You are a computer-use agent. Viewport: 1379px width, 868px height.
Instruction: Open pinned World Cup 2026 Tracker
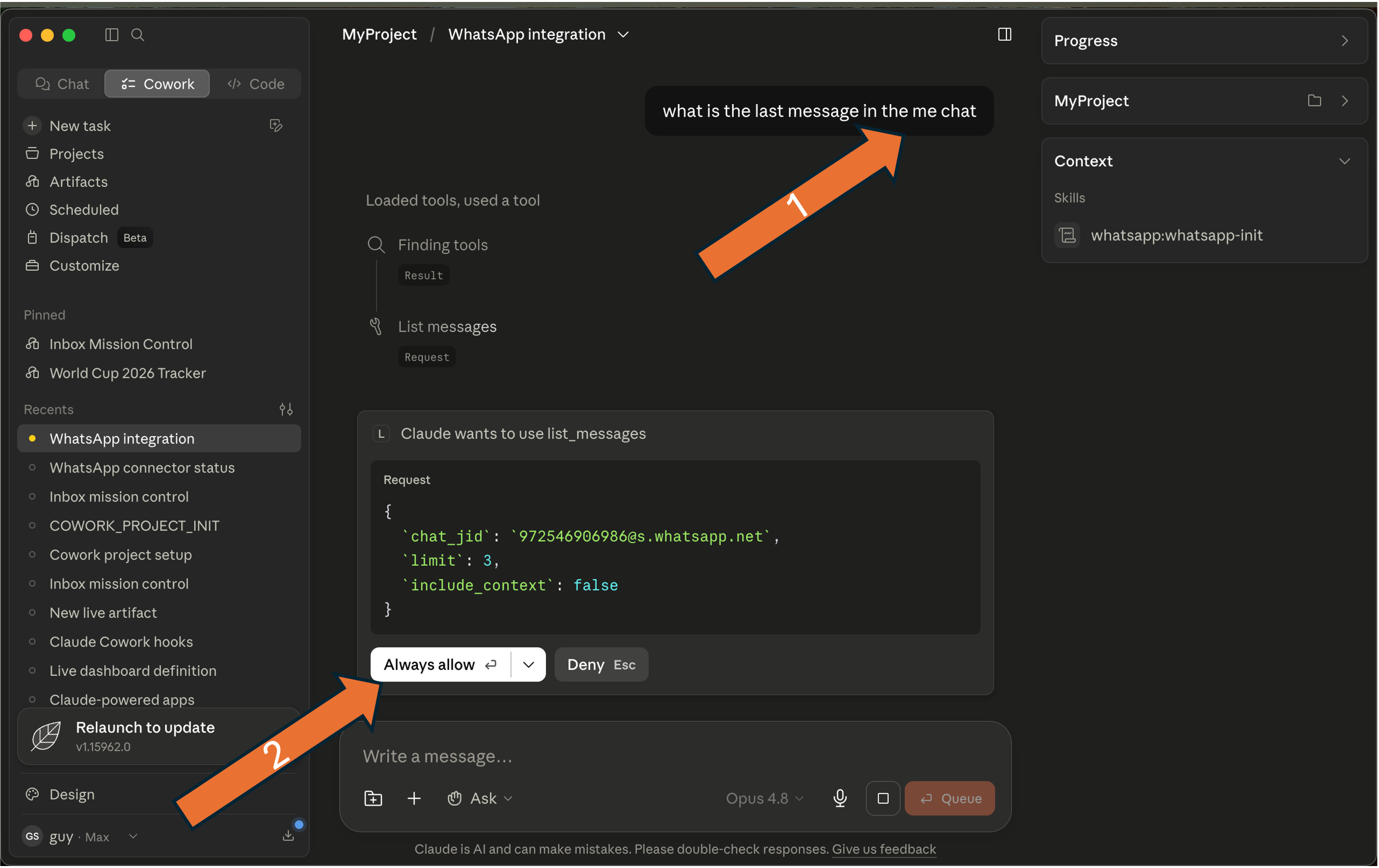coord(128,373)
